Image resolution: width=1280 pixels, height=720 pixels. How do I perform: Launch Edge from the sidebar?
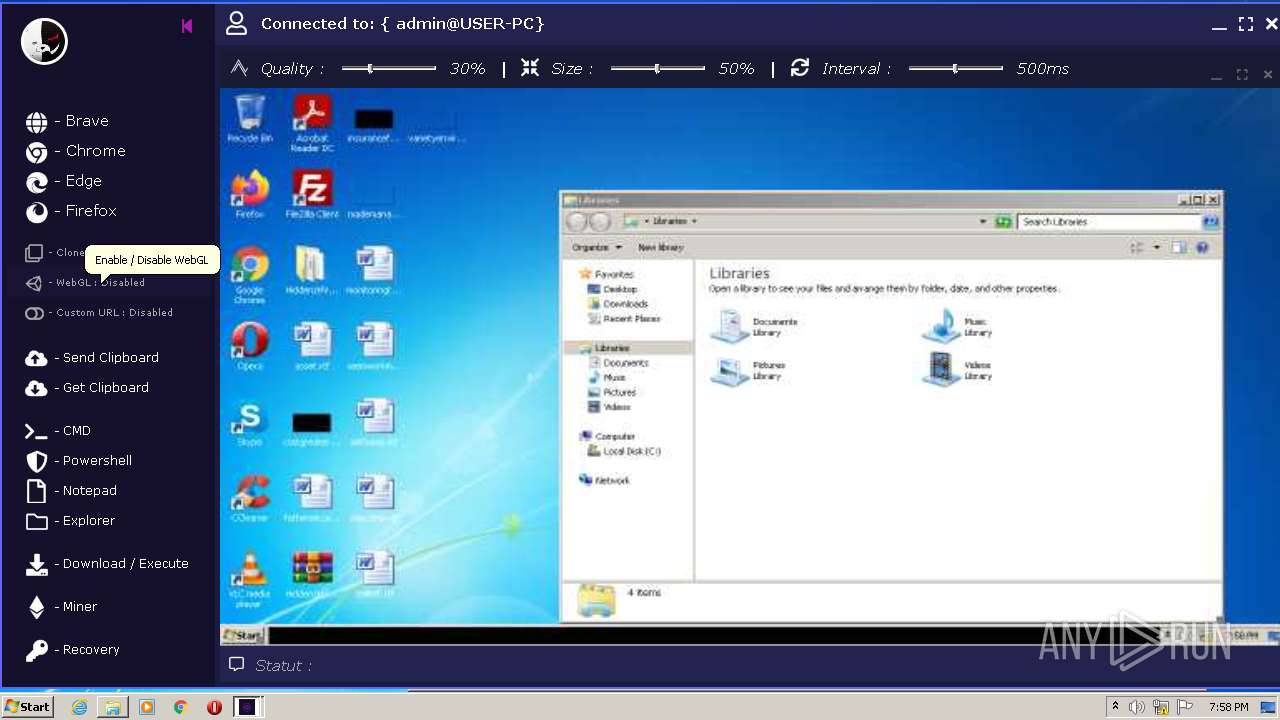(x=64, y=181)
